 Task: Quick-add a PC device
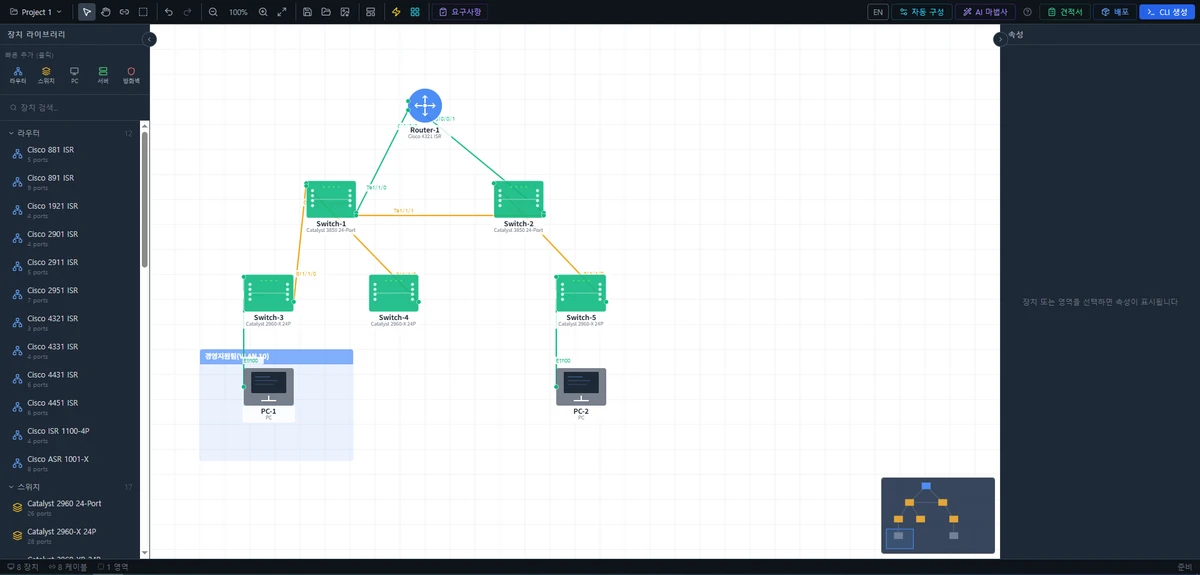74,75
